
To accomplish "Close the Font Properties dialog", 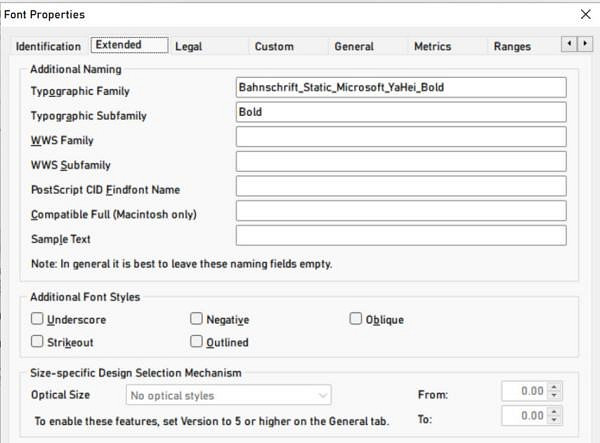I will 585,14.
